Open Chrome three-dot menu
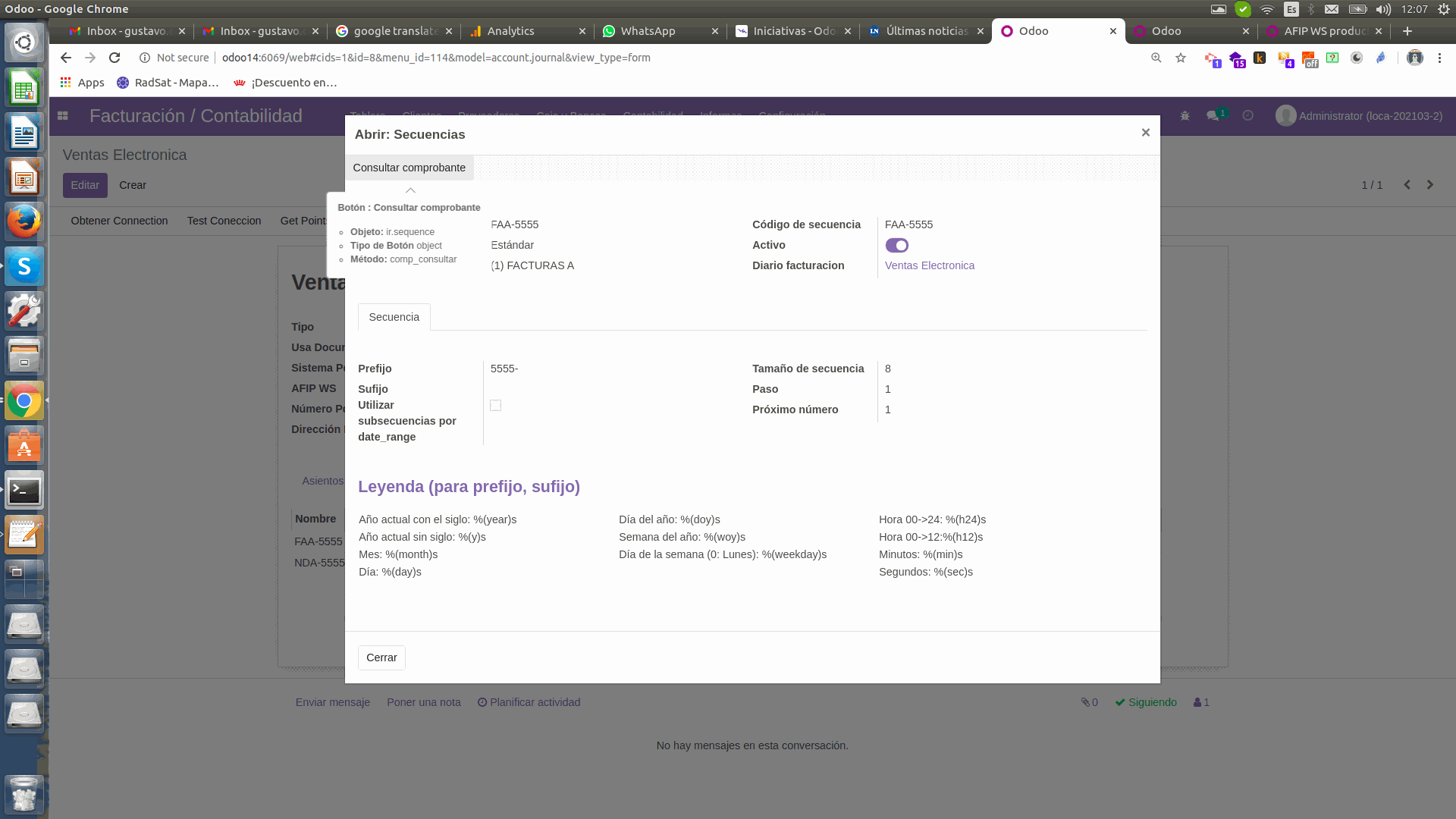This screenshot has height=819, width=1456. tap(1439, 58)
